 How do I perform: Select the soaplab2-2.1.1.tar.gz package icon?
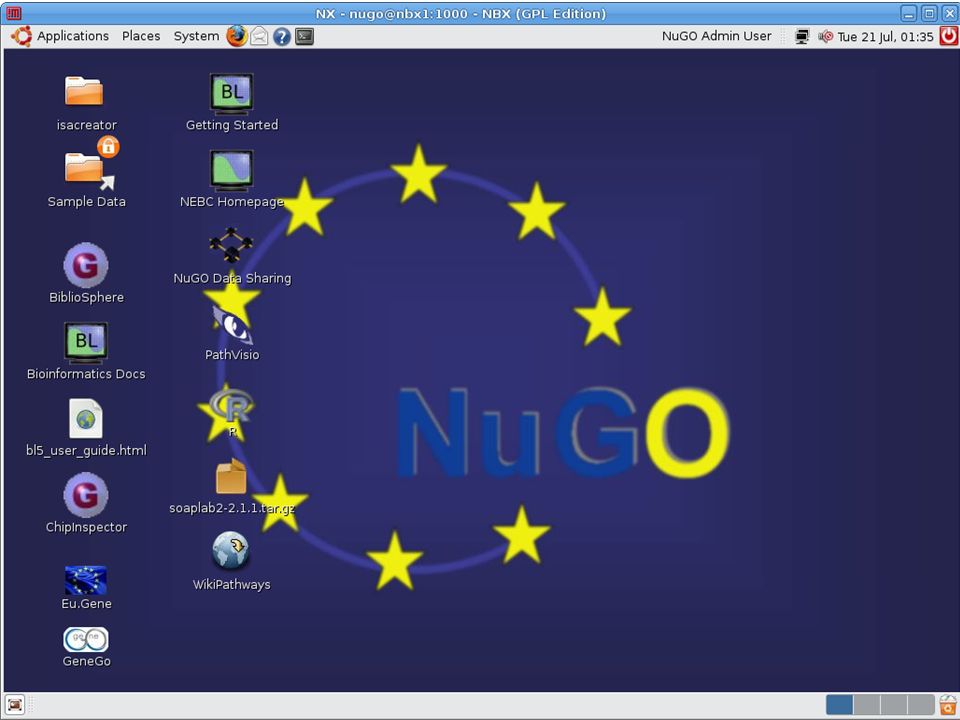coord(231,476)
